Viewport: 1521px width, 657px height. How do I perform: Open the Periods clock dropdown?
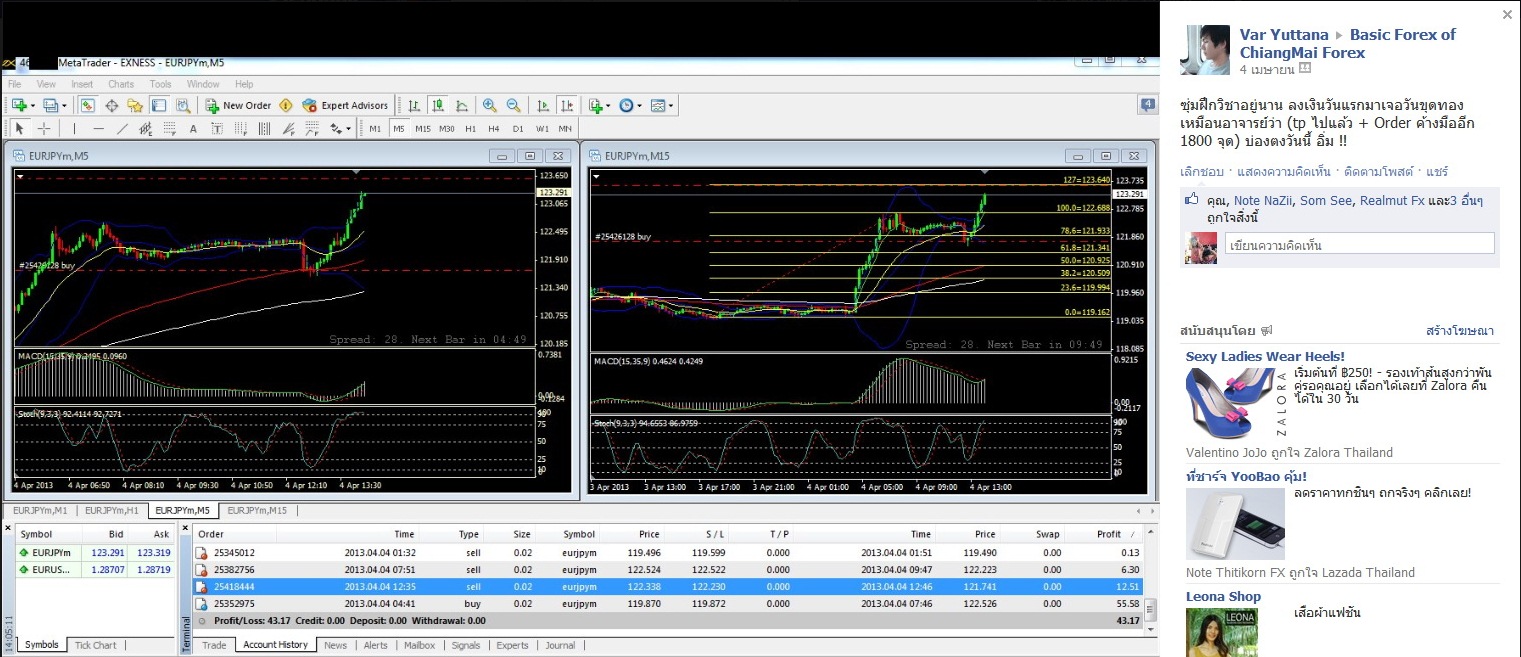(x=629, y=105)
